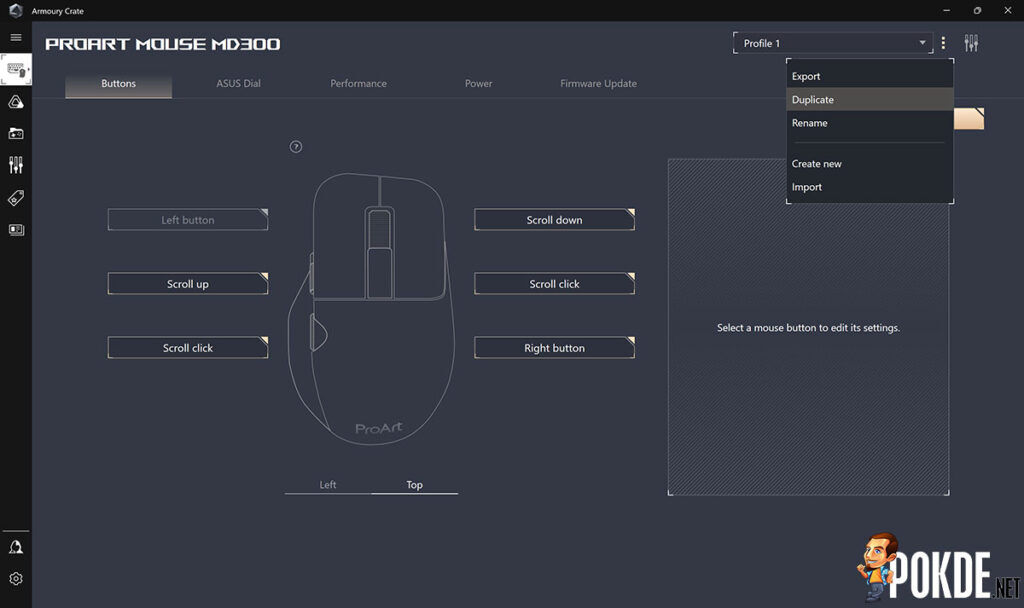This screenshot has width=1024, height=608.
Task: Click the mouse outline diagram
Action: click(x=371, y=309)
